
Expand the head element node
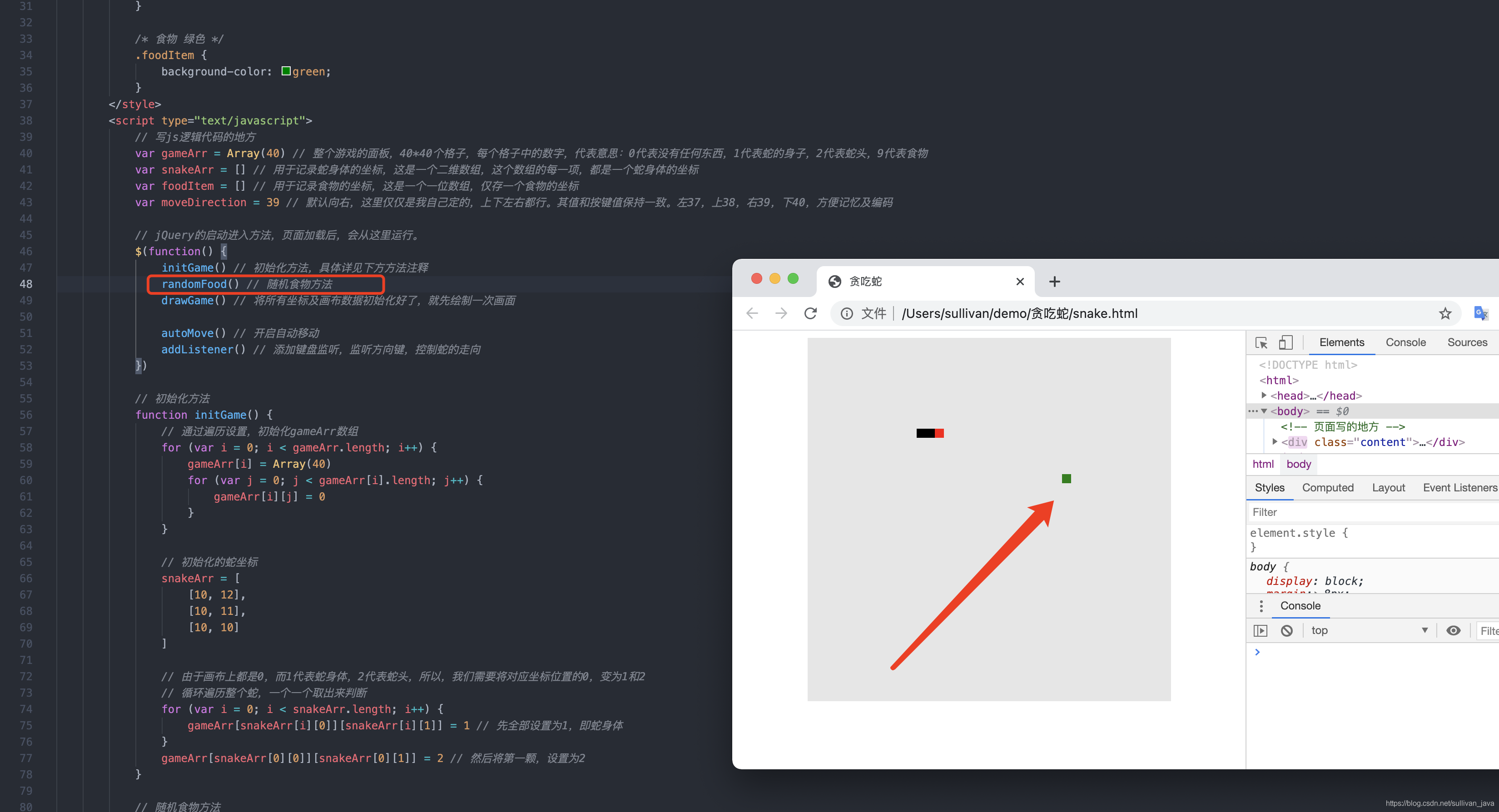1264,396
